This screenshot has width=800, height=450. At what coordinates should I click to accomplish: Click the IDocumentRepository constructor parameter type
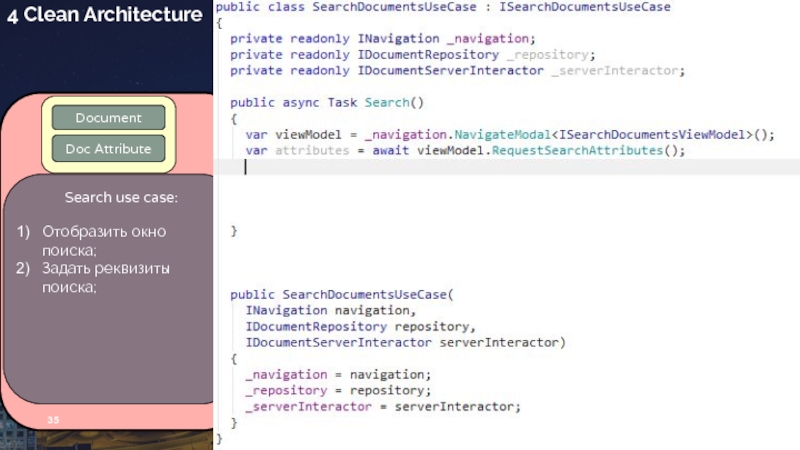coord(316,326)
